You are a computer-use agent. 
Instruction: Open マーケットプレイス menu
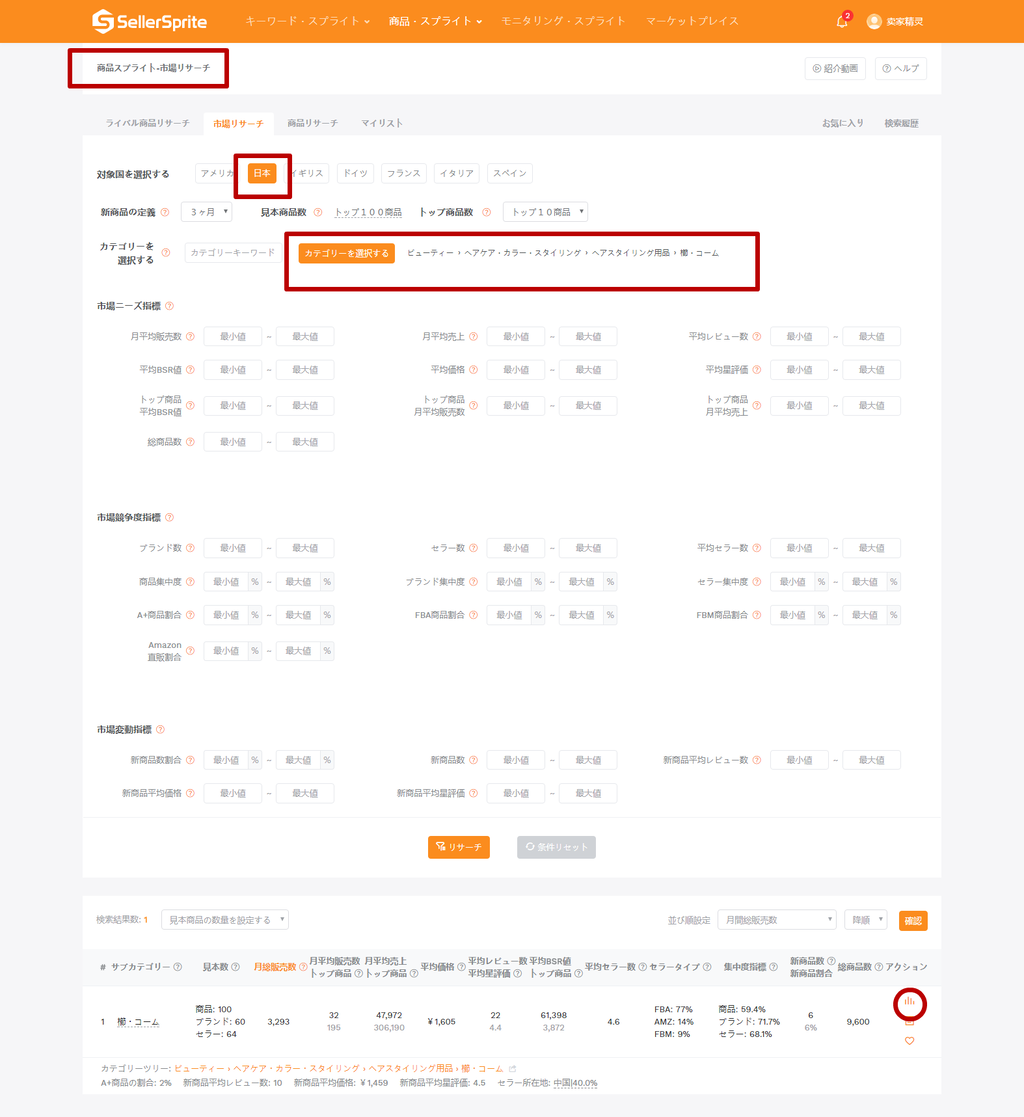coord(692,21)
